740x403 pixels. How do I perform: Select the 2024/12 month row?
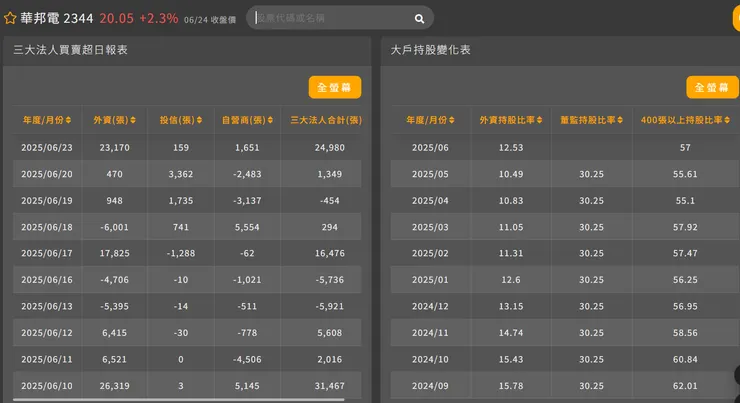point(564,306)
